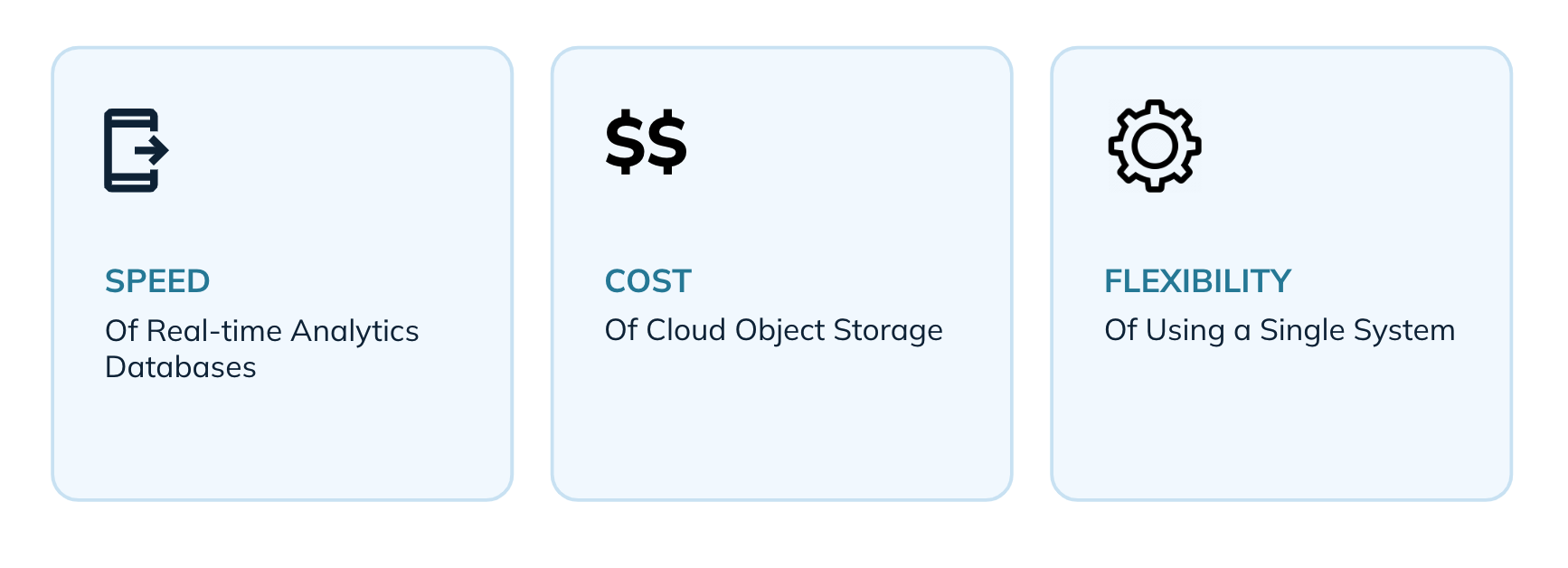The image size is (1568, 568).
Task: Select the FLEXIBILITY heading
Action: (1197, 281)
